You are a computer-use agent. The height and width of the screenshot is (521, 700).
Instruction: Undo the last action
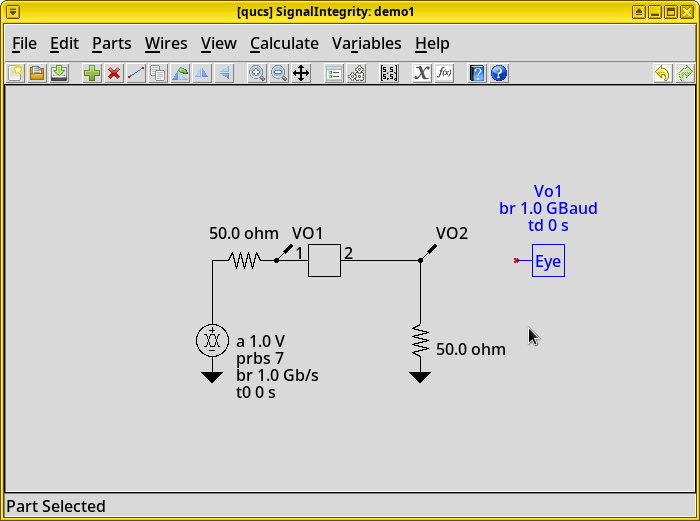(662, 73)
